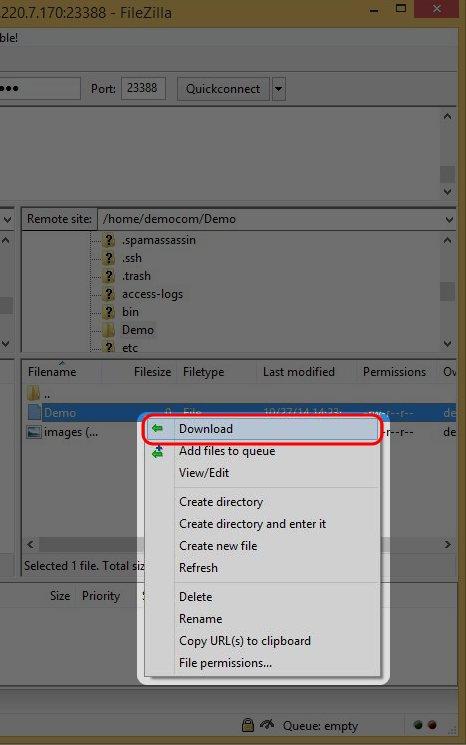
Task: Select etc folder in remote tree
Action: 130,348
